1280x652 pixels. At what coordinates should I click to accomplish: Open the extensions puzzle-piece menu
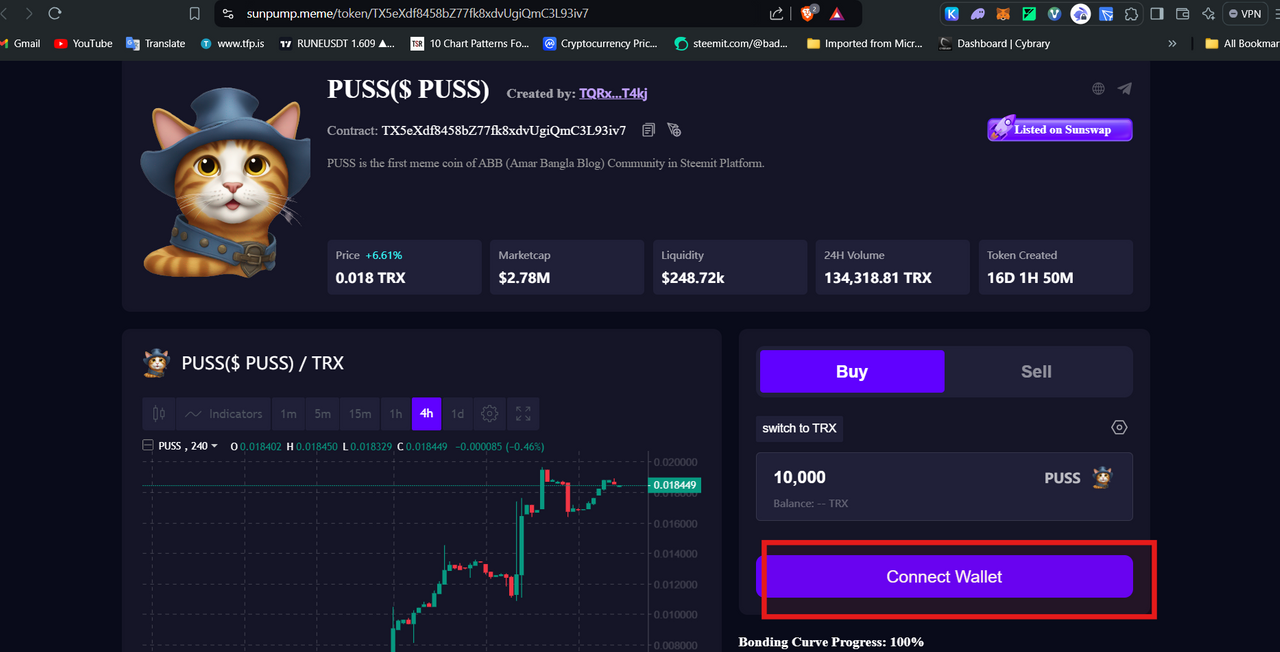click(x=1131, y=14)
